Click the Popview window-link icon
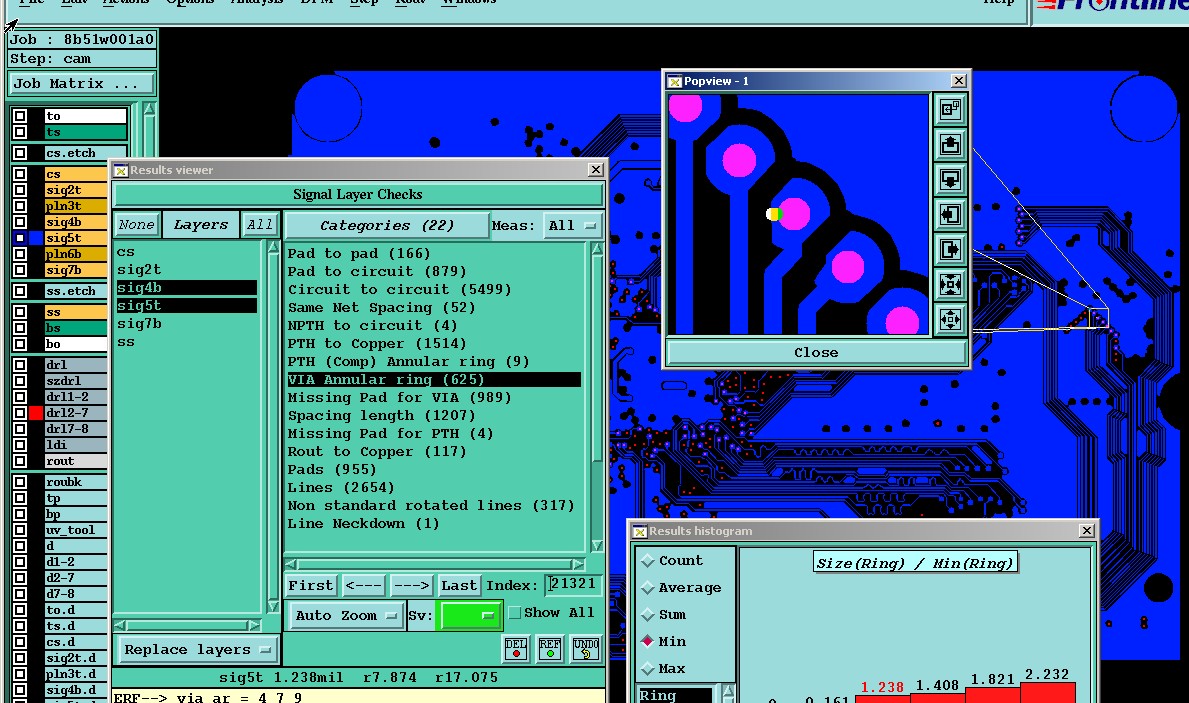 [x=950, y=110]
